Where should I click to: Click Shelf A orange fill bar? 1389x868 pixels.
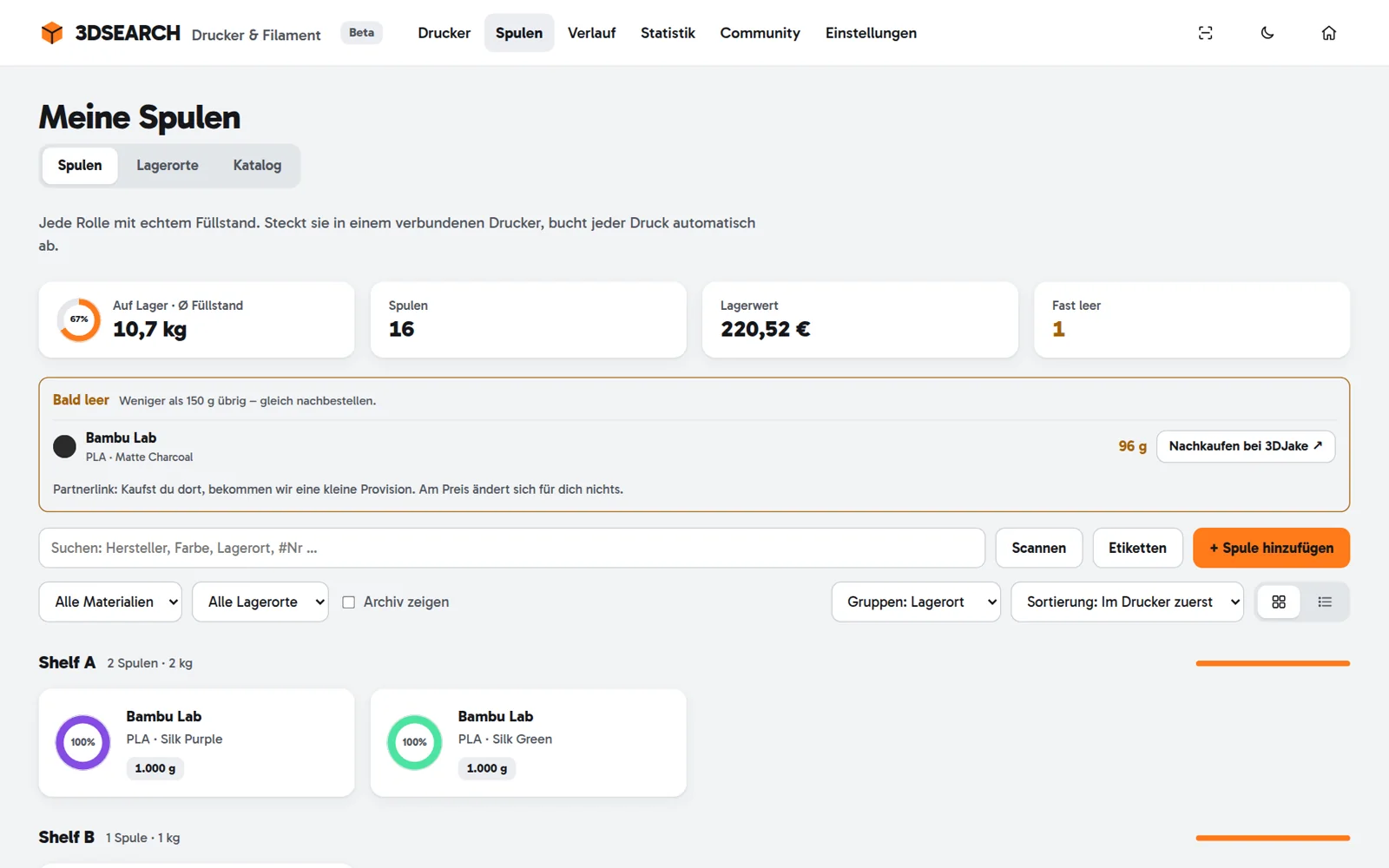(x=1273, y=663)
